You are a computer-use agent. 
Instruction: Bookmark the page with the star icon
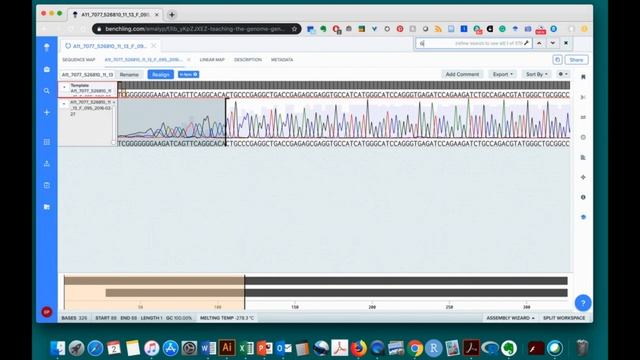coord(294,29)
